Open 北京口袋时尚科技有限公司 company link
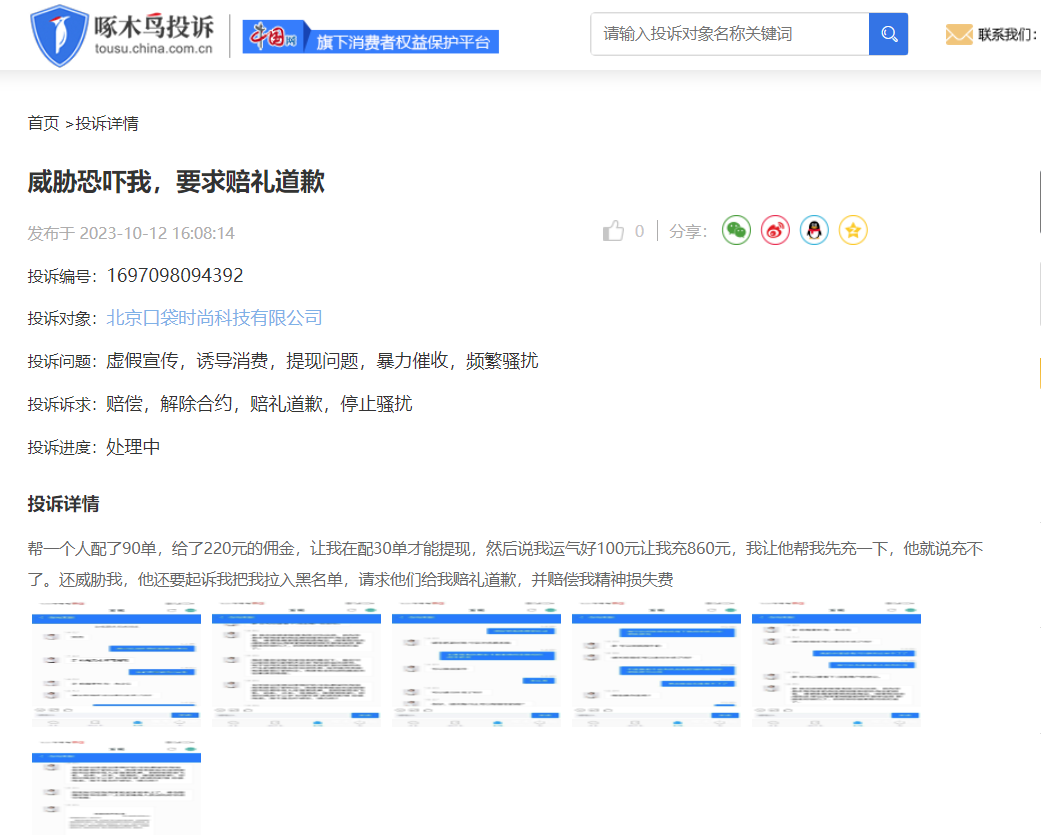Image resolution: width=1041 pixels, height=835 pixels. [214, 318]
